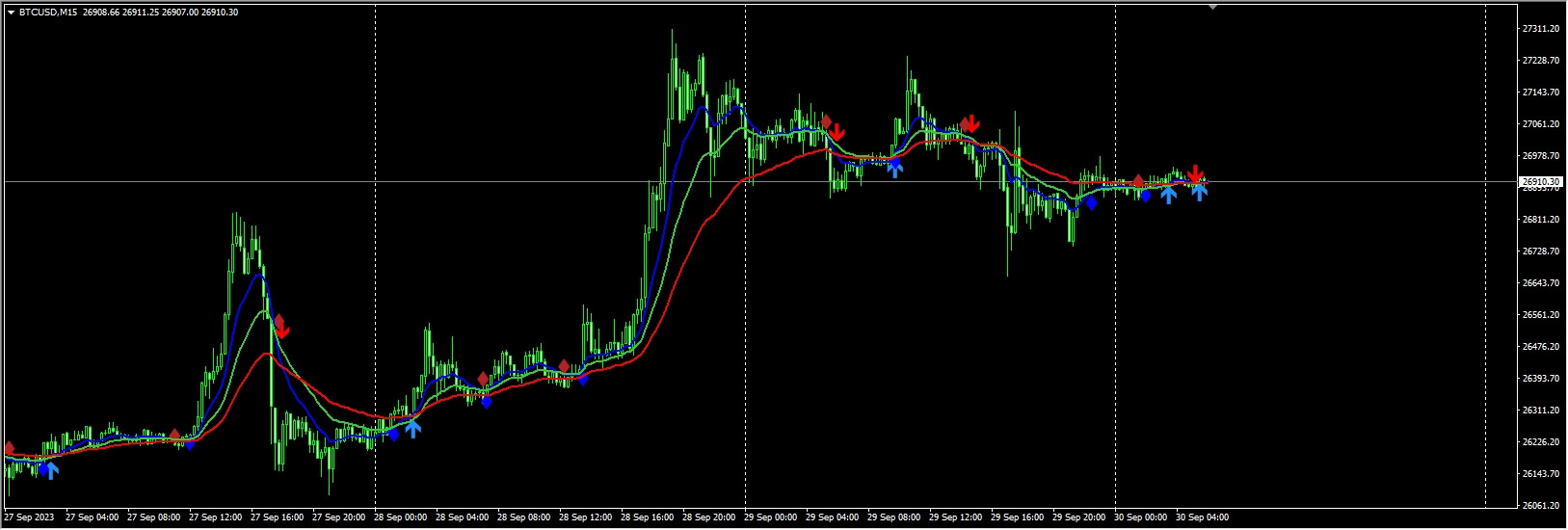Select the blue buy arrow just after 28 Sep 00:00
The height and width of the screenshot is (530, 1568).
[412, 428]
